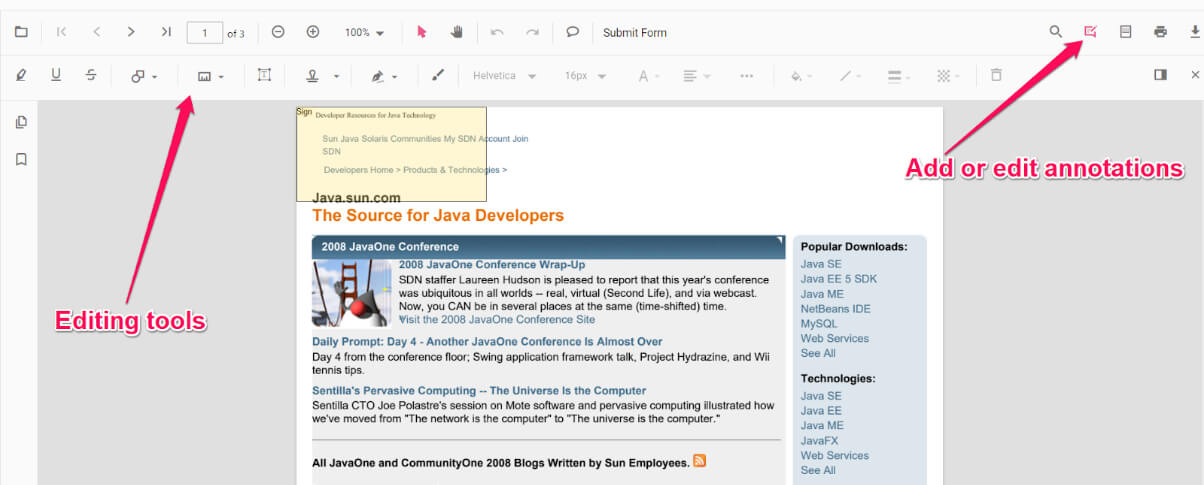Click the JavaFX technology link
The width and height of the screenshot is (1204, 485).
(820, 441)
